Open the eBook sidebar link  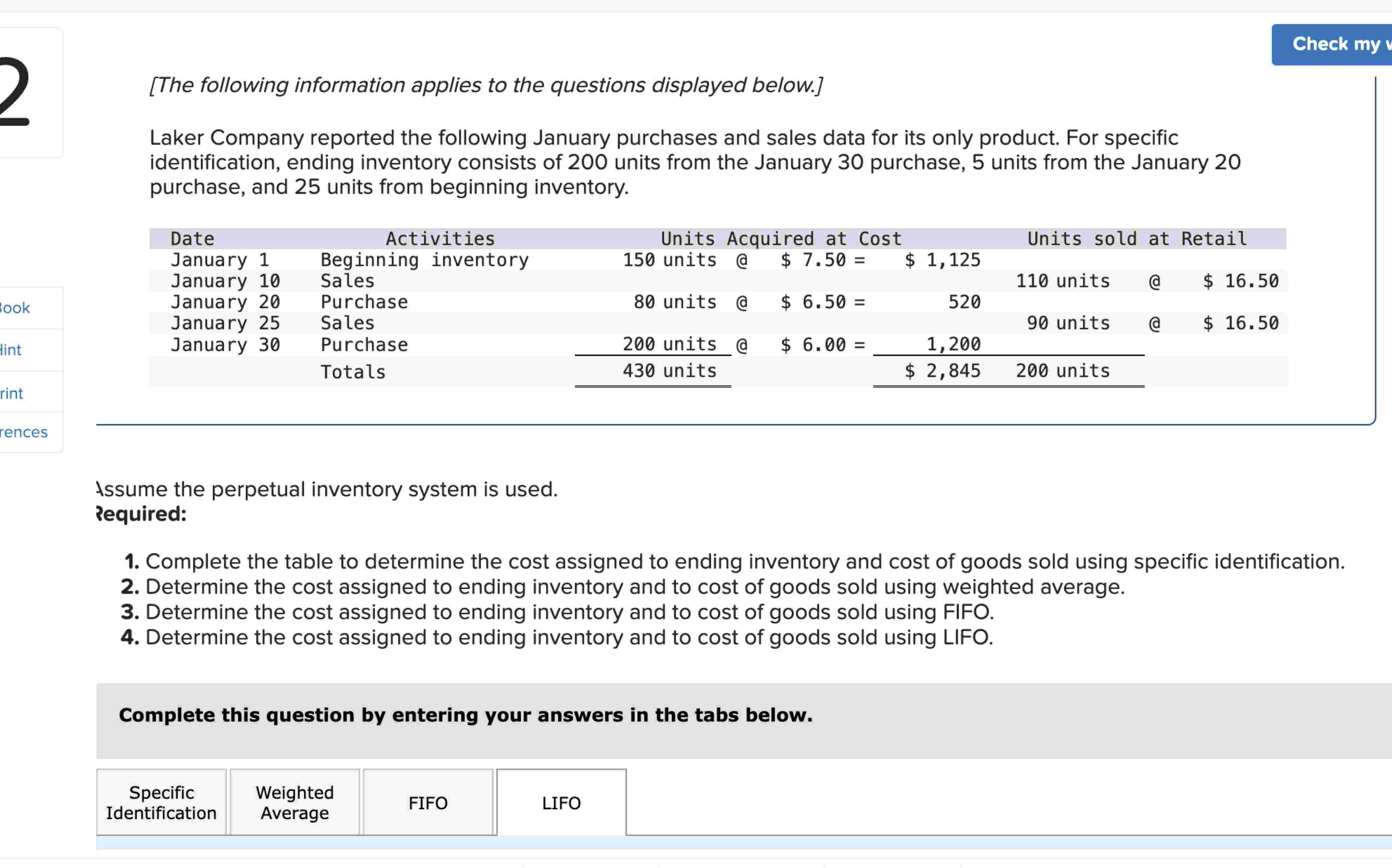tap(15, 308)
